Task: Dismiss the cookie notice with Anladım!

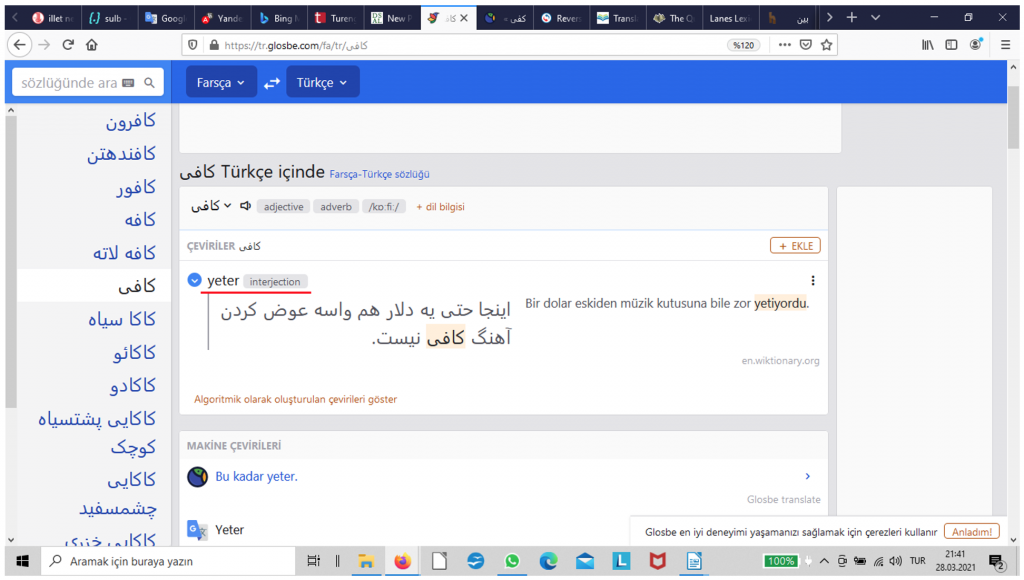Action: click(971, 532)
